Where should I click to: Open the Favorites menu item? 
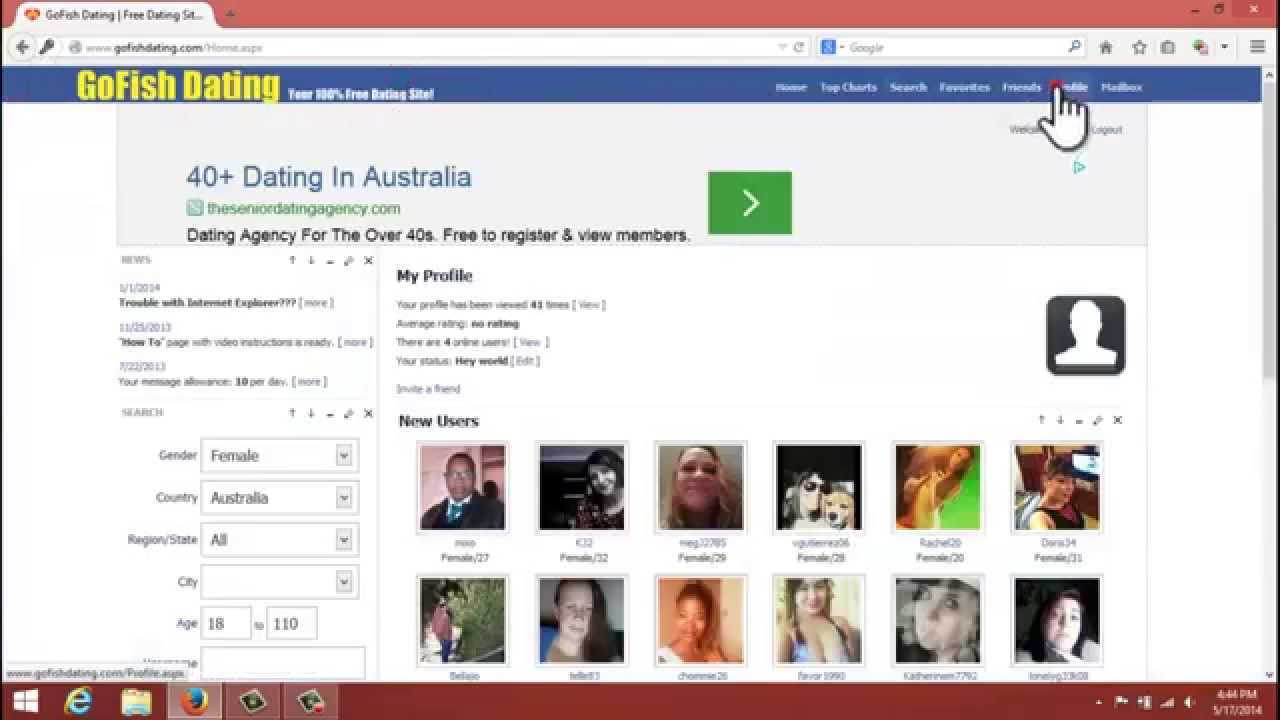(964, 87)
